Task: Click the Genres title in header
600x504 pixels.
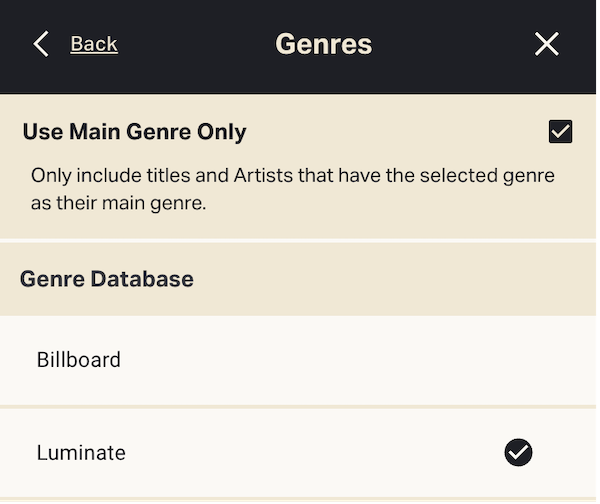Action: (323, 44)
